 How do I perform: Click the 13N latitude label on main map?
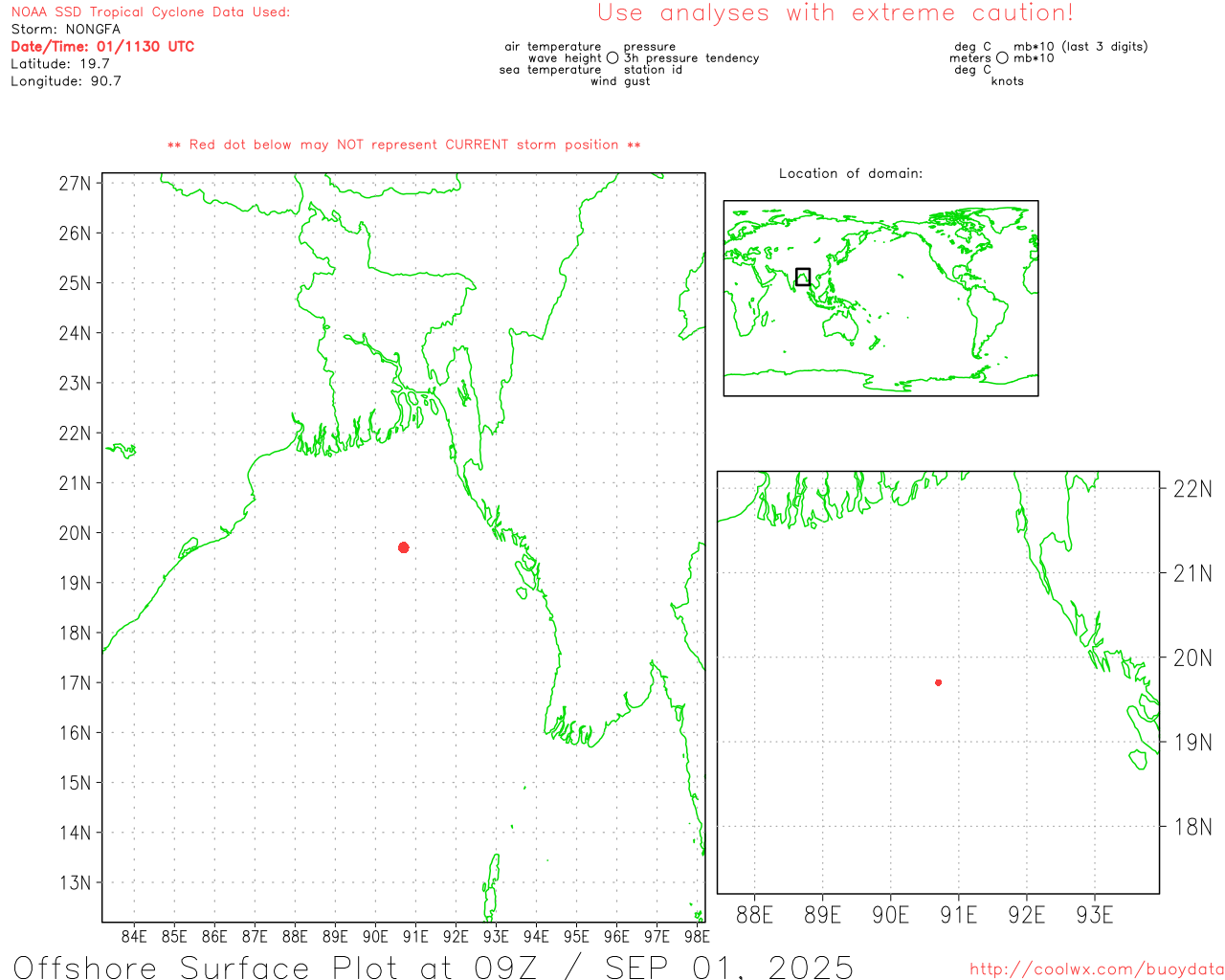tap(75, 883)
